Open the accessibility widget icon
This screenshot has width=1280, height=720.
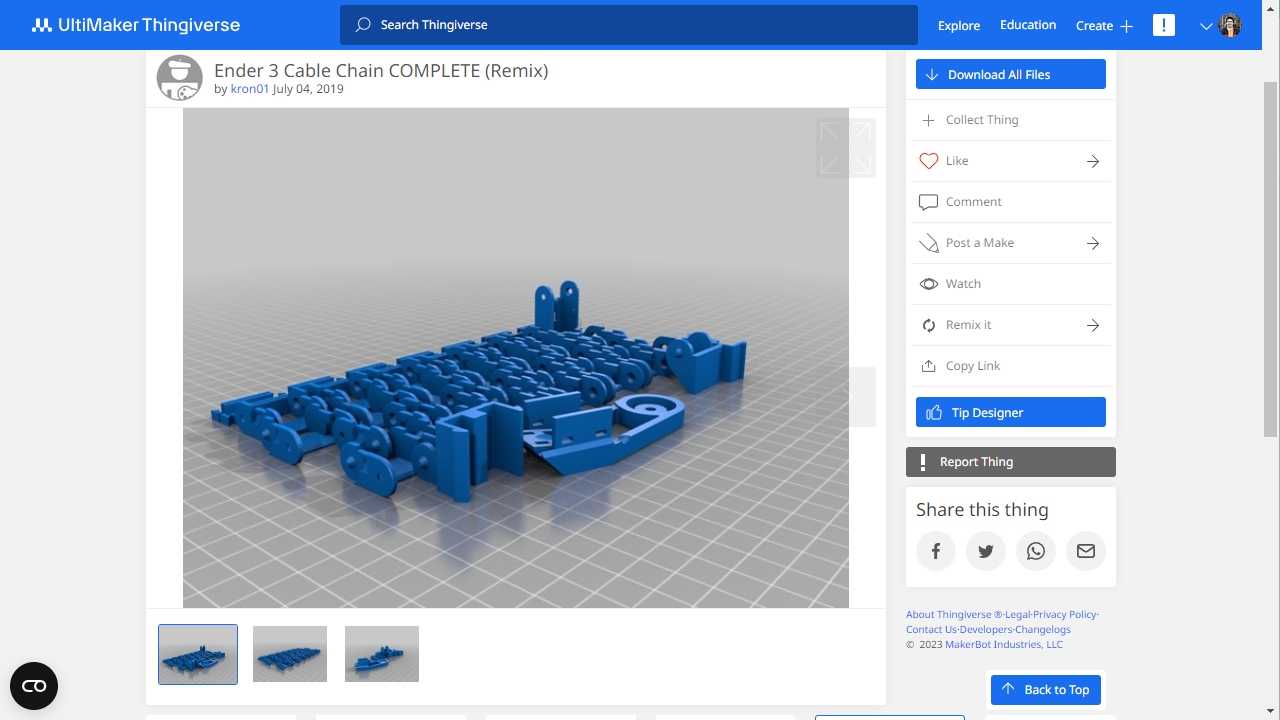pyautogui.click(x=34, y=686)
